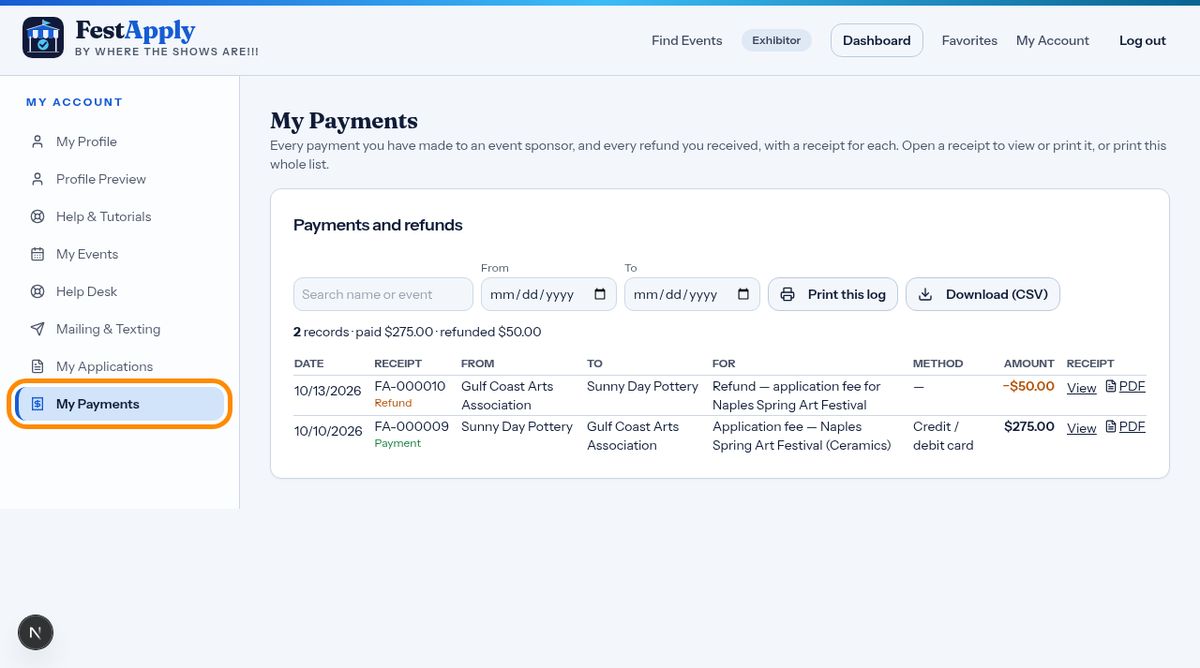Open the Dashboard nav item
Image resolution: width=1200 pixels, height=668 pixels.
876,41
